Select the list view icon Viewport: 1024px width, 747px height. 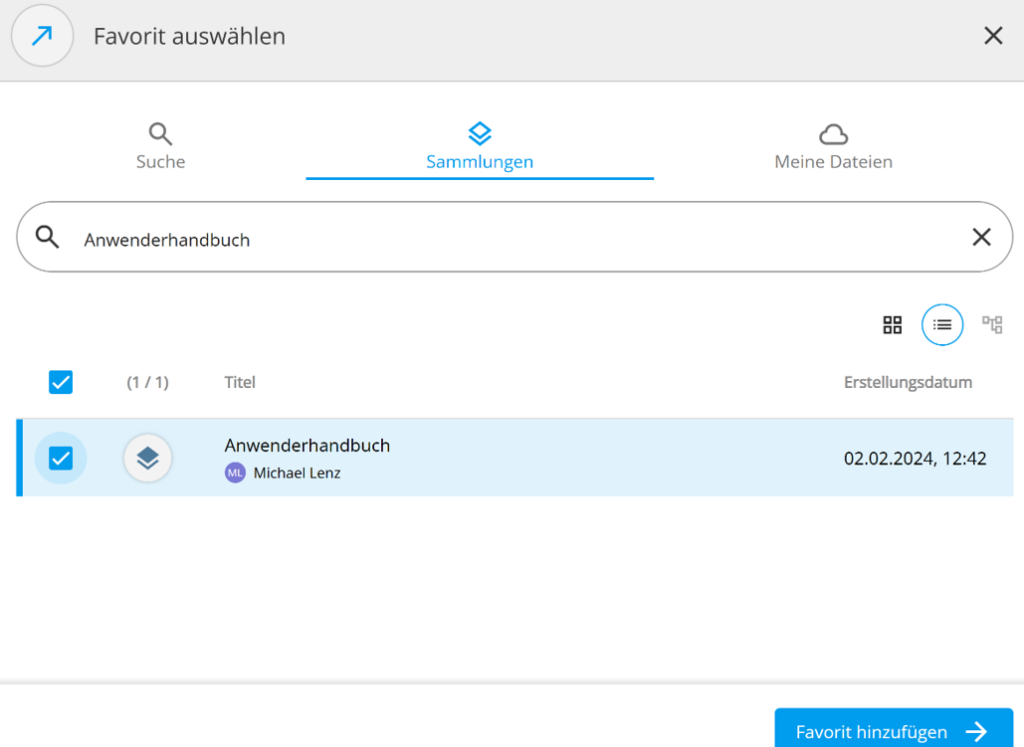(x=942, y=325)
